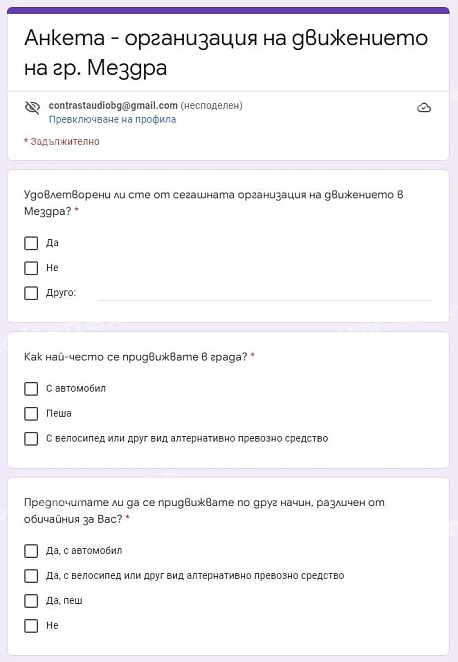Tick the Друго checkbox

pyautogui.click(x=31, y=293)
